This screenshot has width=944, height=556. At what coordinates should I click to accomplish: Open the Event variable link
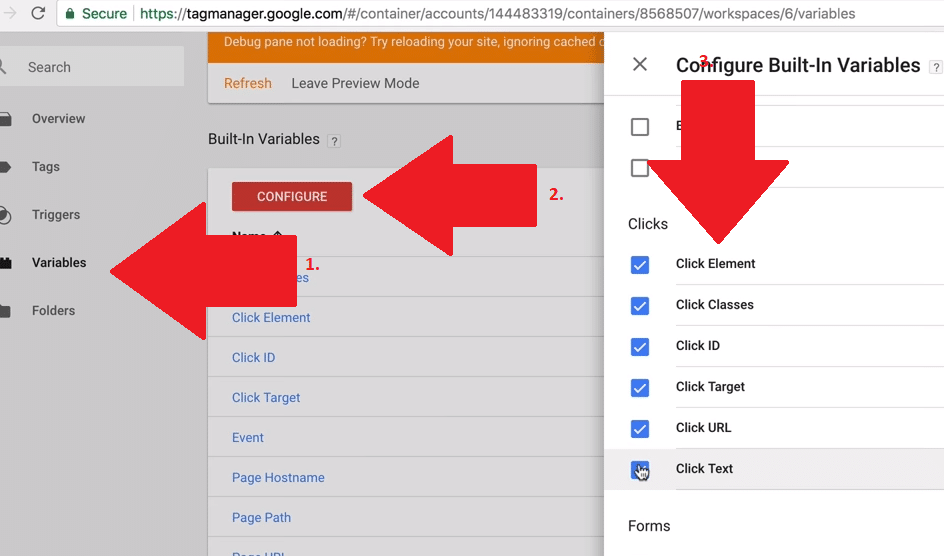coord(247,437)
